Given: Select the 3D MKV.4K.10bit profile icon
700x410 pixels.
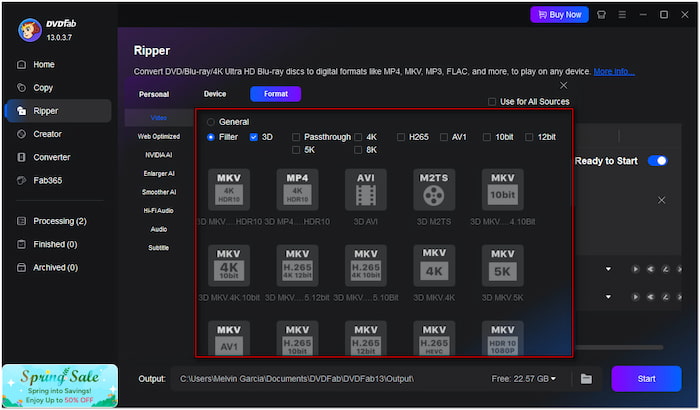Looking at the screenshot, I should pyautogui.click(x=229, y=265).
